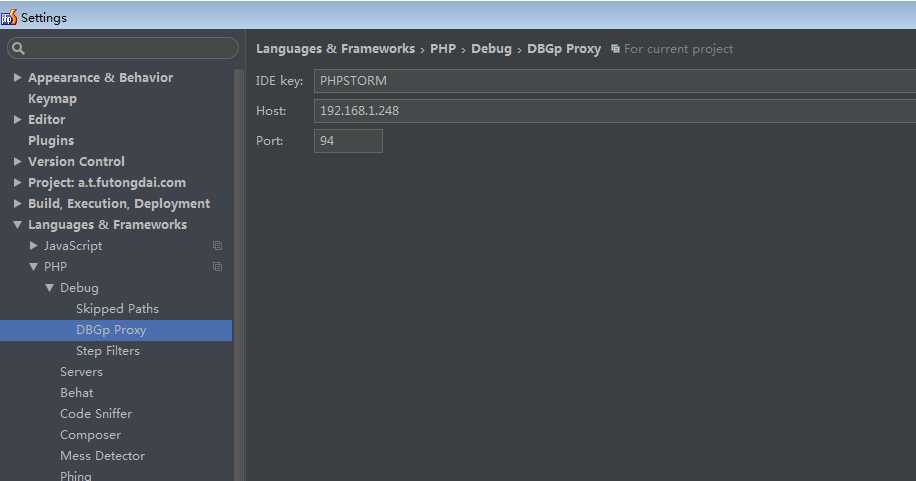Open Mess Detector settings page
Screen dimensions: 916x481
[102, 456]
